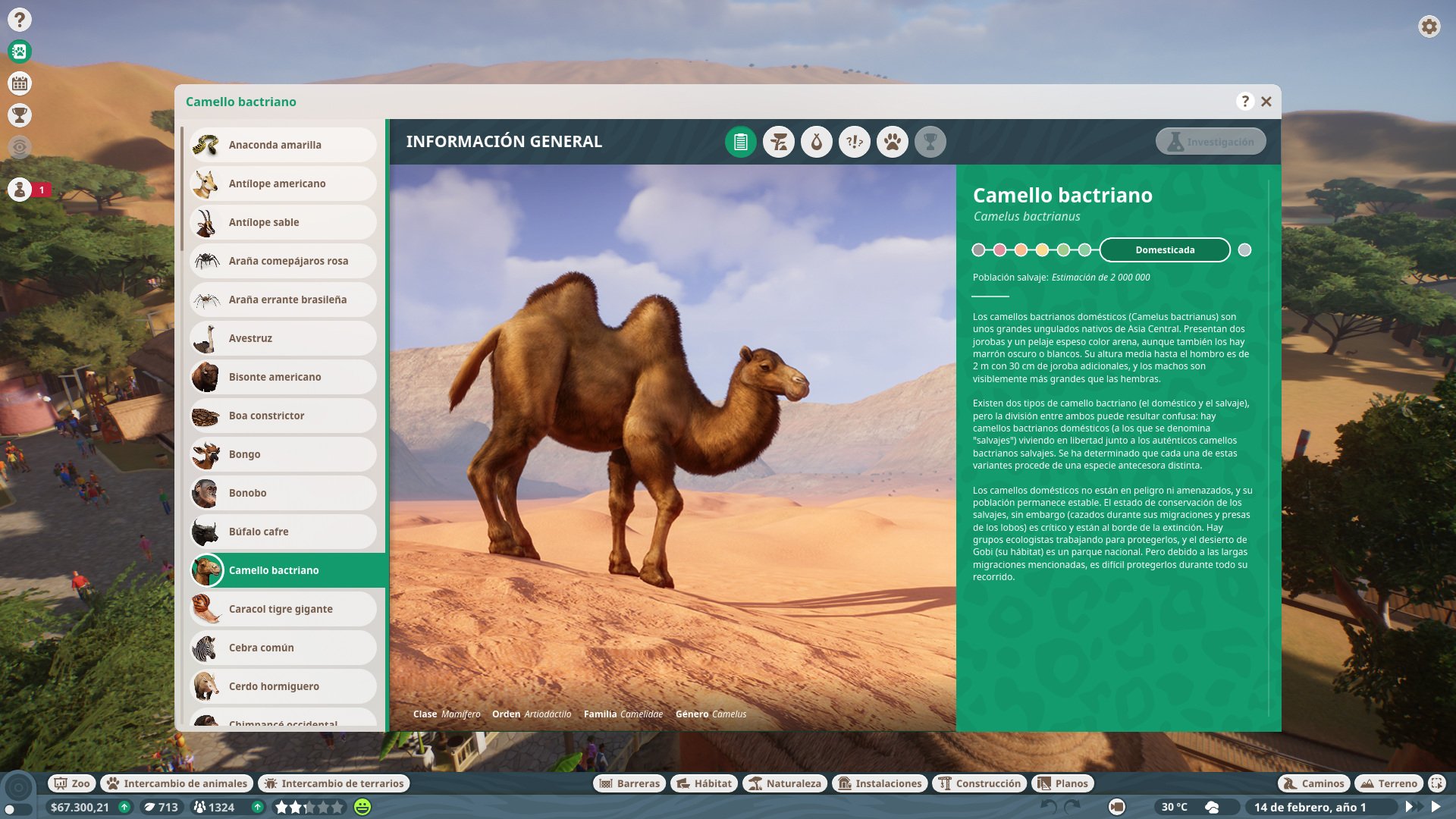This screenshot has height=819, width=1456.
Task: Open the Planos dropdown
Action: pos(1062,783)
